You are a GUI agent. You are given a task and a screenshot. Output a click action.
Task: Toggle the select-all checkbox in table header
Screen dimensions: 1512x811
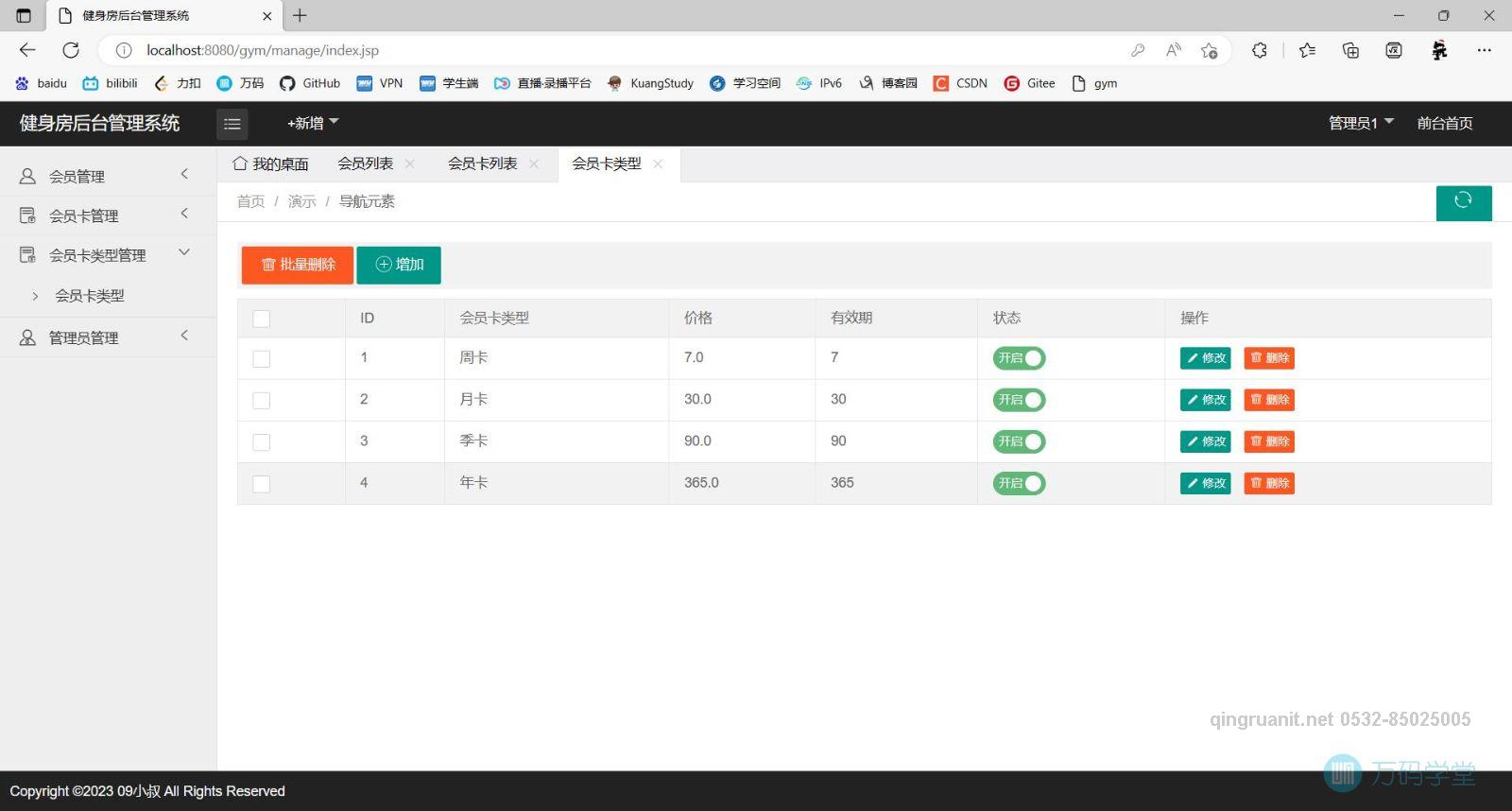(x=262, y=319)
